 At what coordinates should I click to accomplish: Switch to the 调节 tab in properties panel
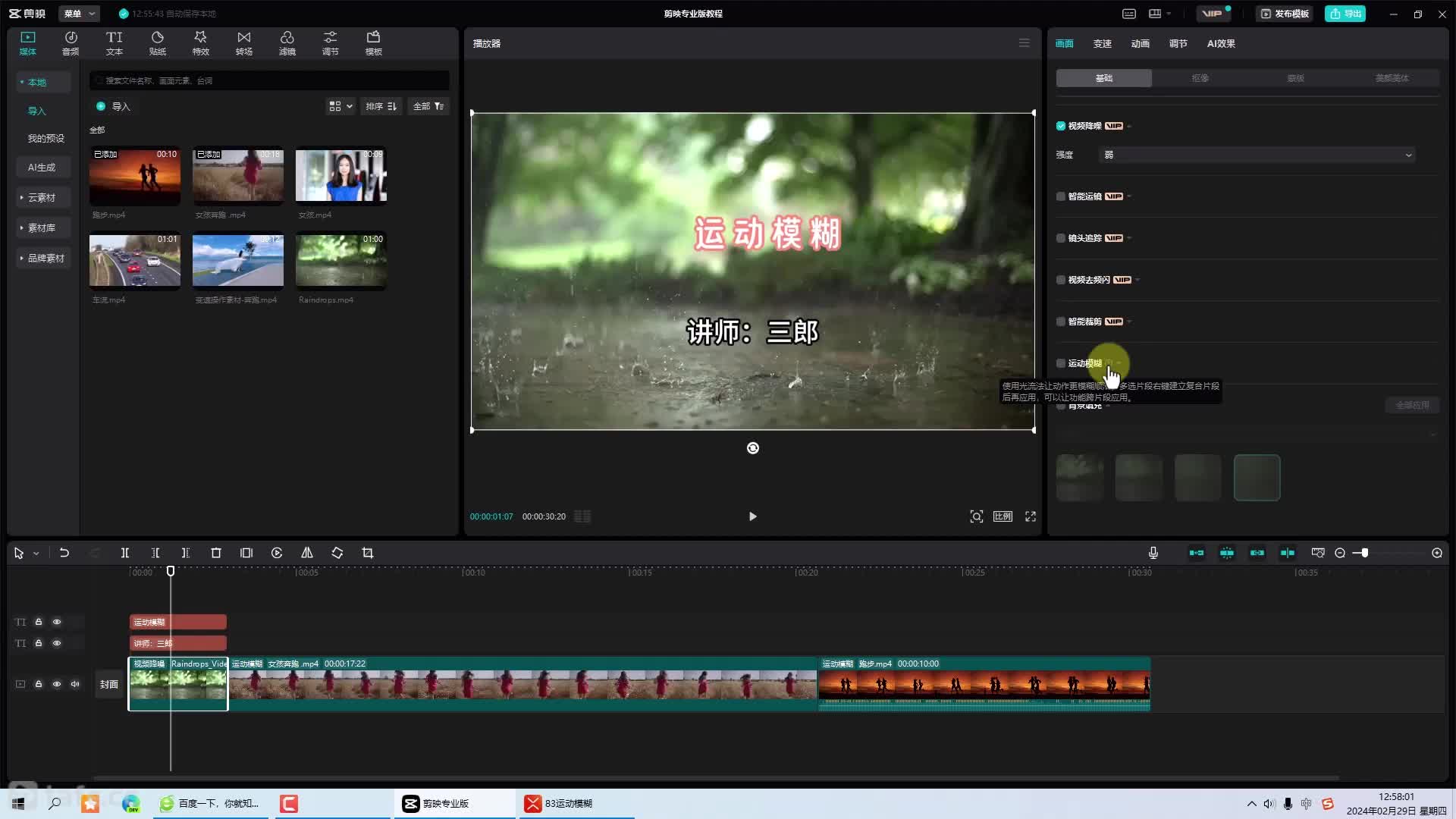tap(1178, 44)
